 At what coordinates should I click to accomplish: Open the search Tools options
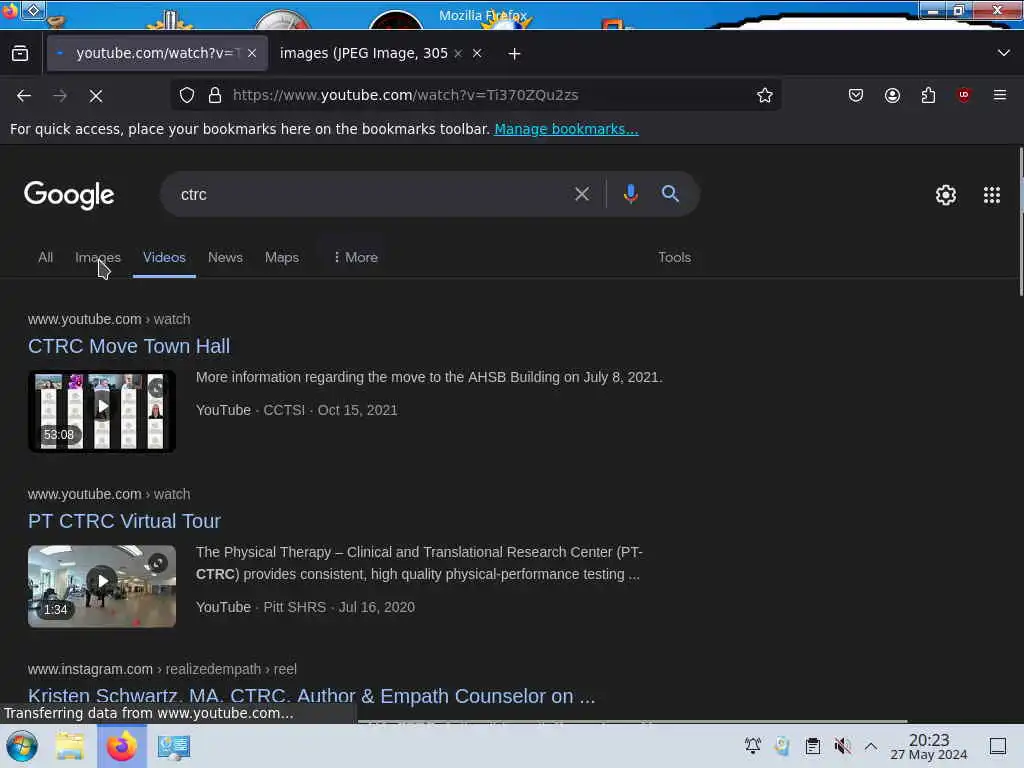[675, 257]
